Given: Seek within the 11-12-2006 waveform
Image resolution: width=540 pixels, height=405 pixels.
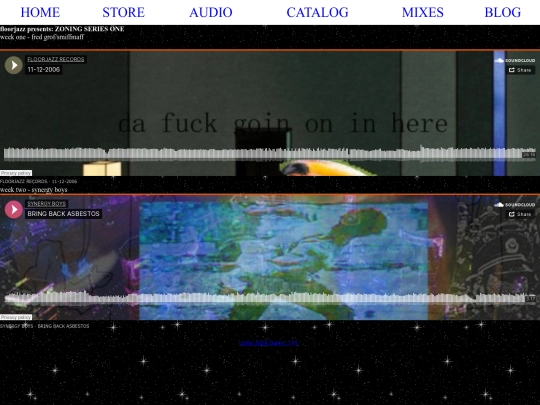Looking at the screenshot, I should point(270,154).
